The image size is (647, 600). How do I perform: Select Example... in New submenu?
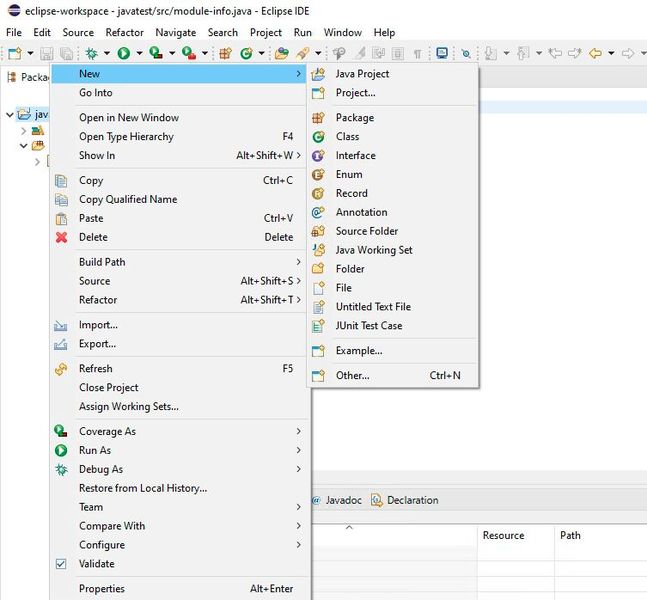click(393, 351)
